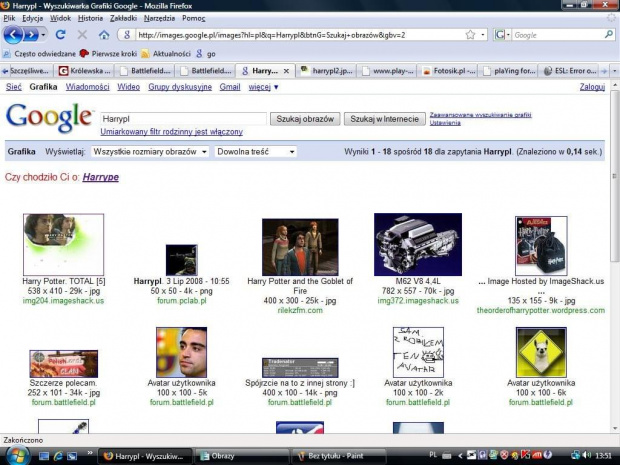Open the go bookmark
The height and width of the screenshot is (465, 620).
click(x=206, y=53)
